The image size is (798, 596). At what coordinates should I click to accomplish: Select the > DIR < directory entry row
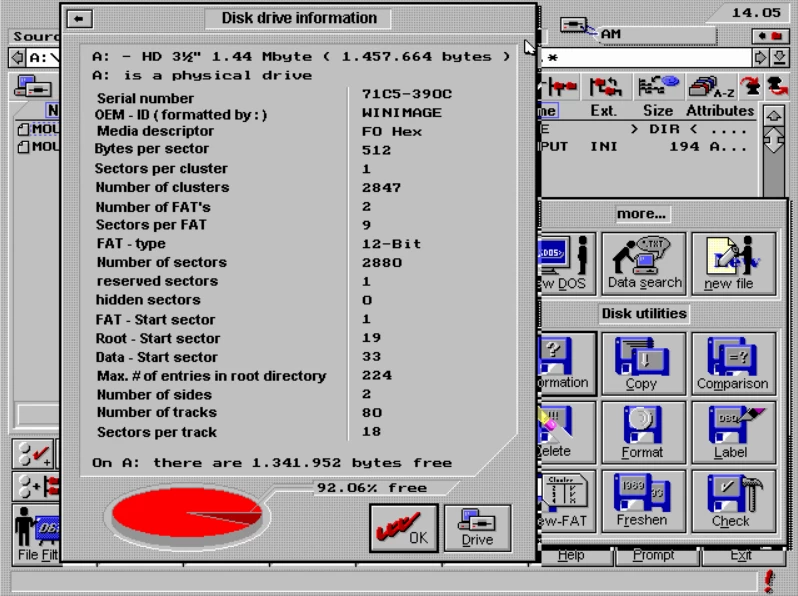(x=646, y=130)
